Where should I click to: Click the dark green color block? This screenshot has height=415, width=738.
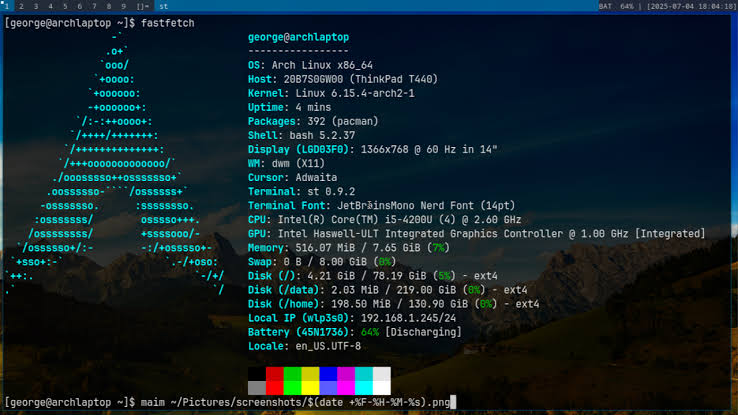pyautogui.click(x=293, y=374)
